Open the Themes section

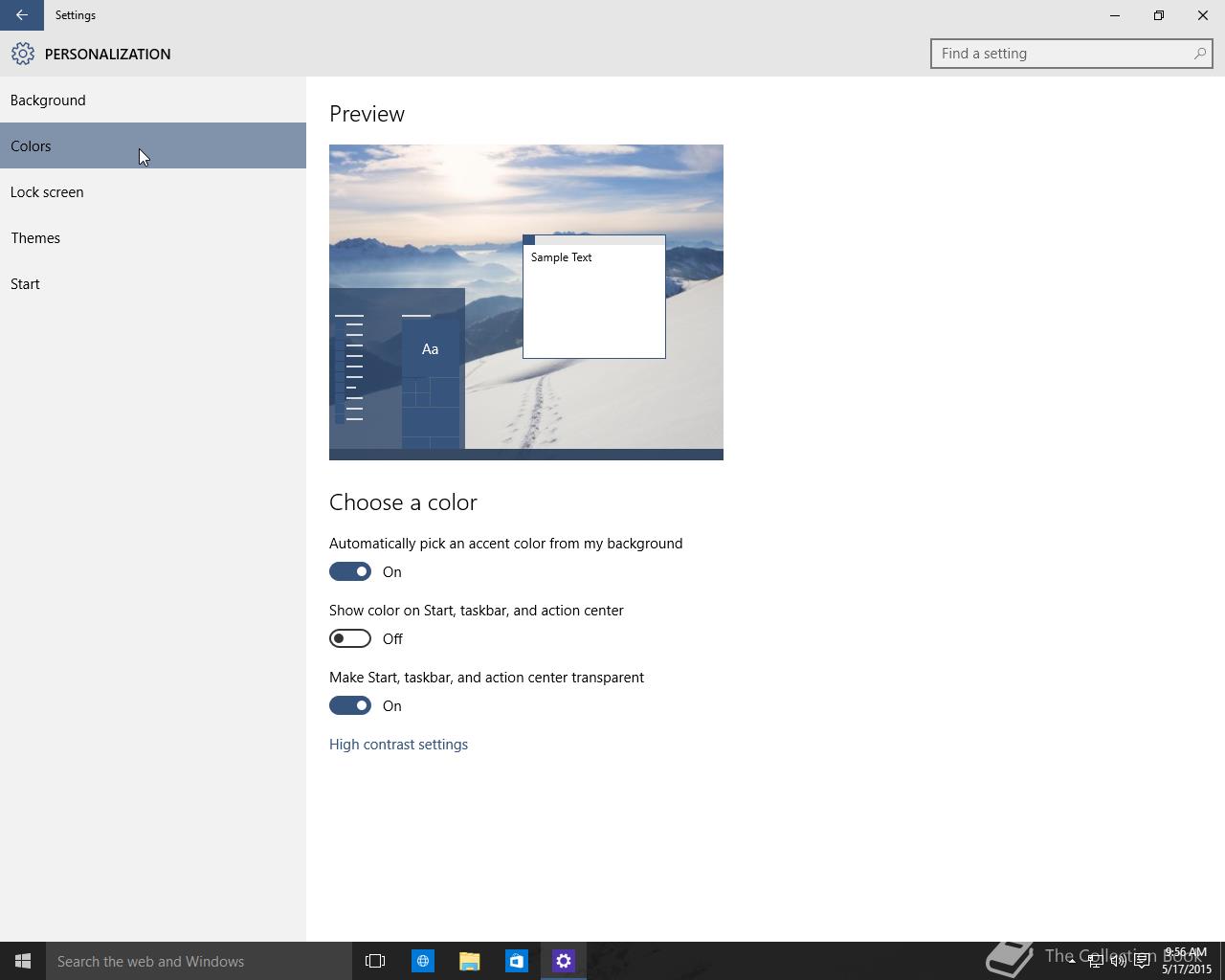pyautogui.click(x=153, y=237)
